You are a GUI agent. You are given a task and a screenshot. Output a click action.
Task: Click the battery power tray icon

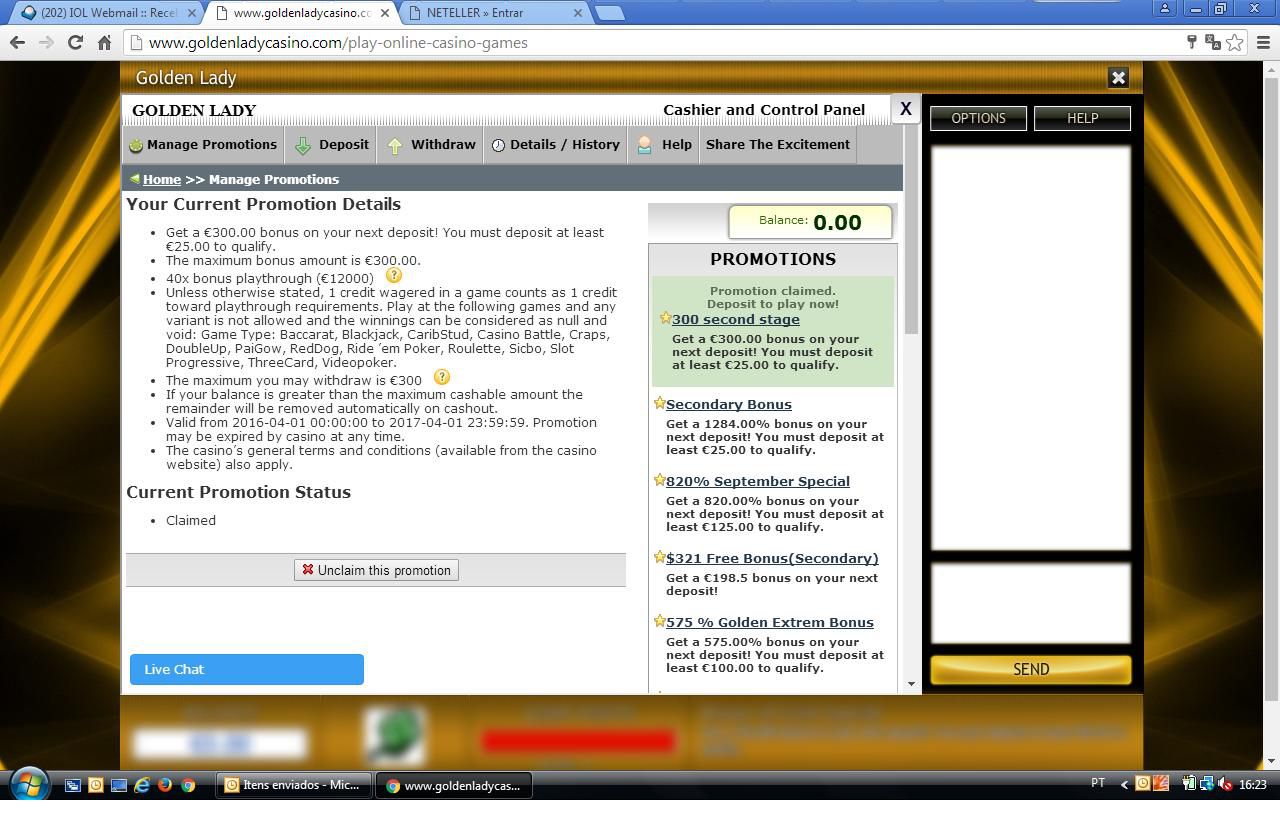1189,784
